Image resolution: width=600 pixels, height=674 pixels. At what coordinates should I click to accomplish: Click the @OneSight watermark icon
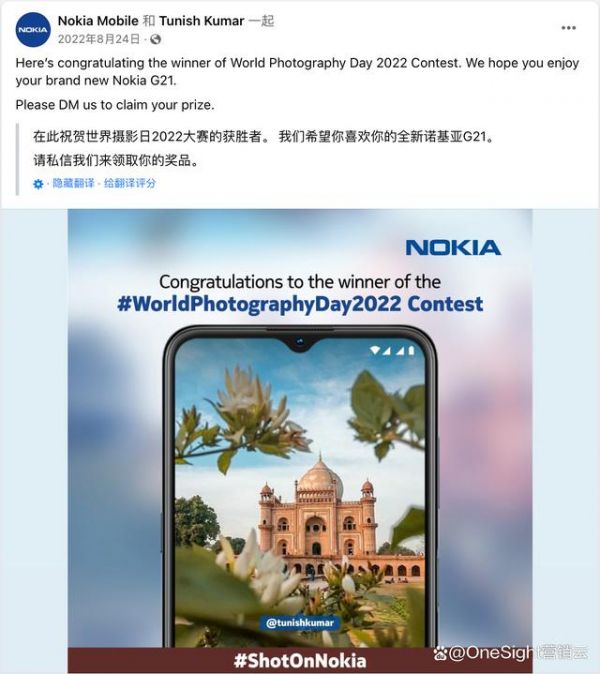click(441, 653)
